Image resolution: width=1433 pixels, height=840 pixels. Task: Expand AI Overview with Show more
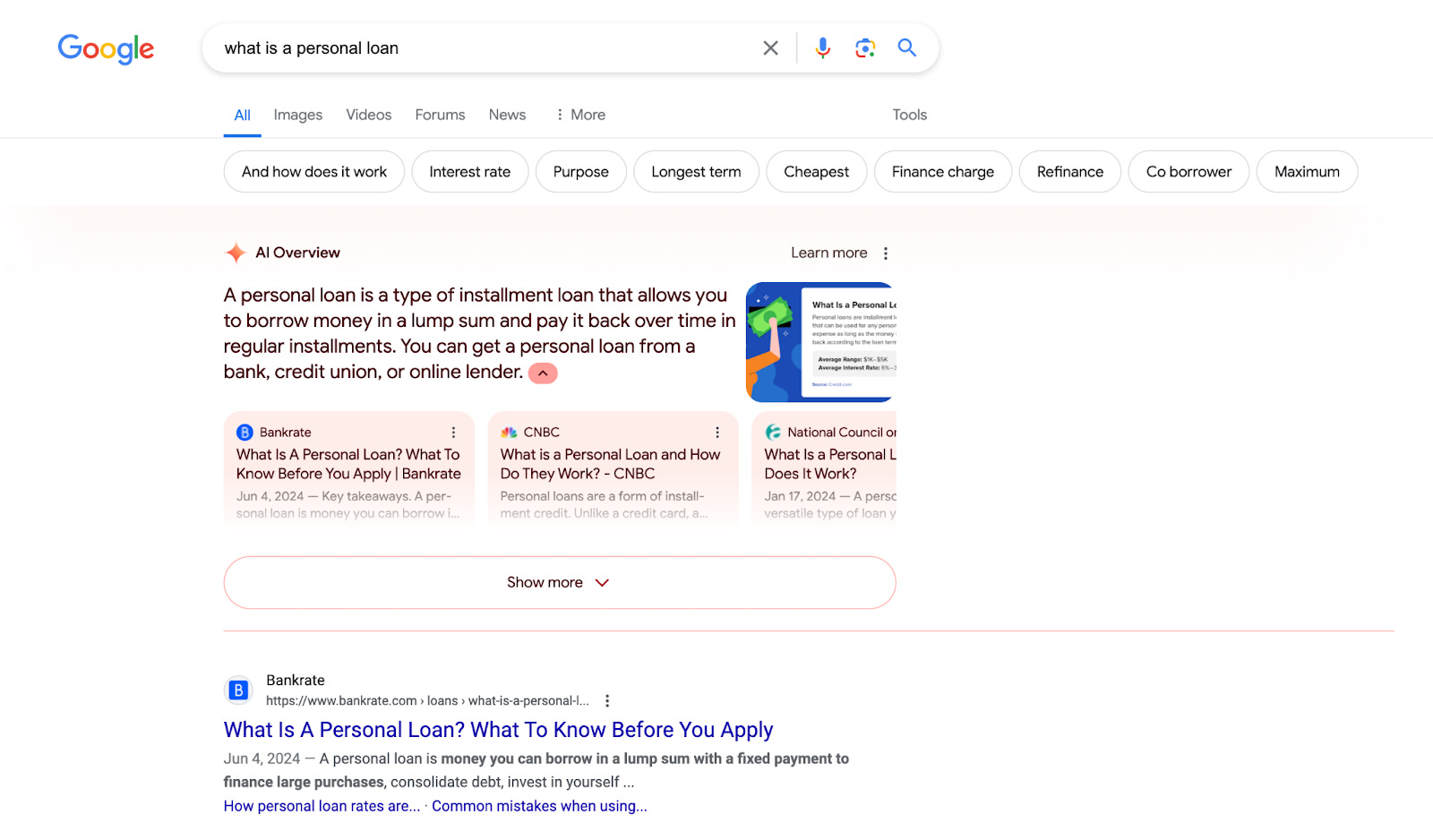[x=560, y=583]
